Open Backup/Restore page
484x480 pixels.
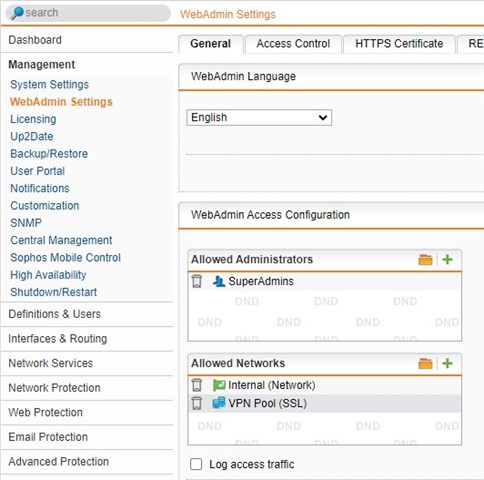[49, 154]
